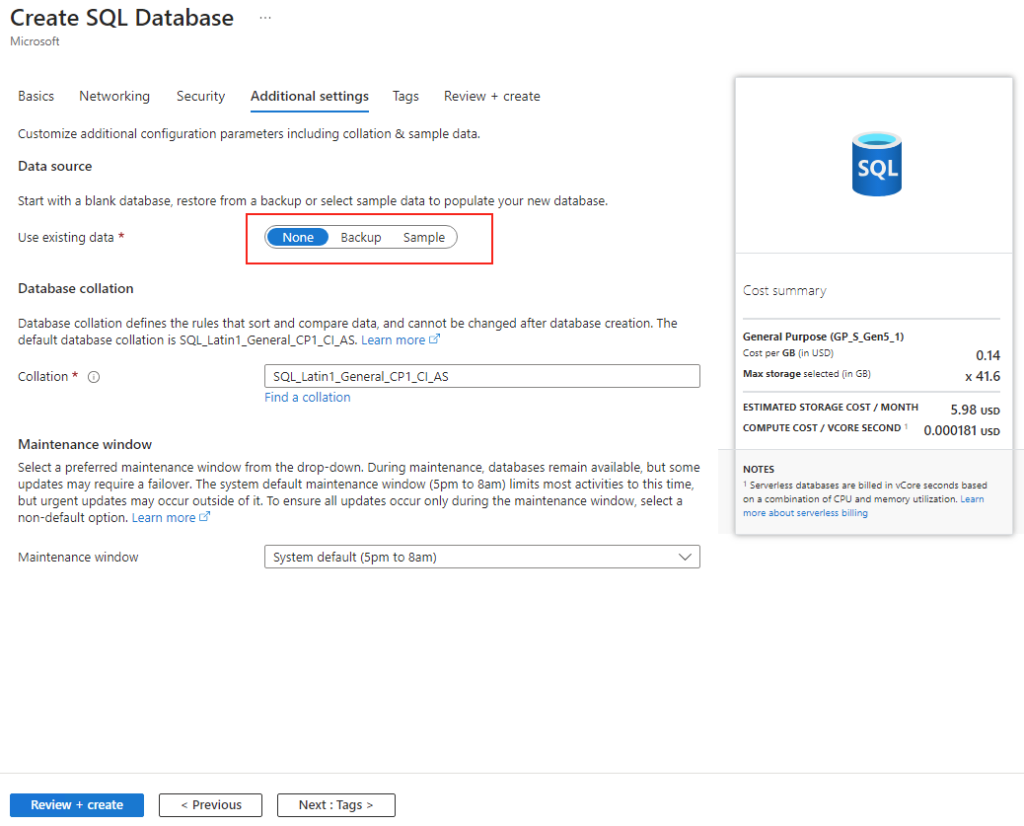The width and height of the screenshot is (1024, 826).
Task: Open Learn more link about database collation
Action: (x=393, y=340)
